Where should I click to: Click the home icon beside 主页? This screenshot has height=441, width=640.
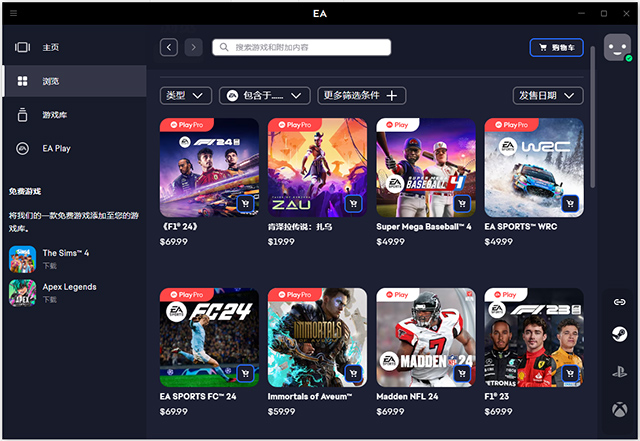(x=22, y=47)
